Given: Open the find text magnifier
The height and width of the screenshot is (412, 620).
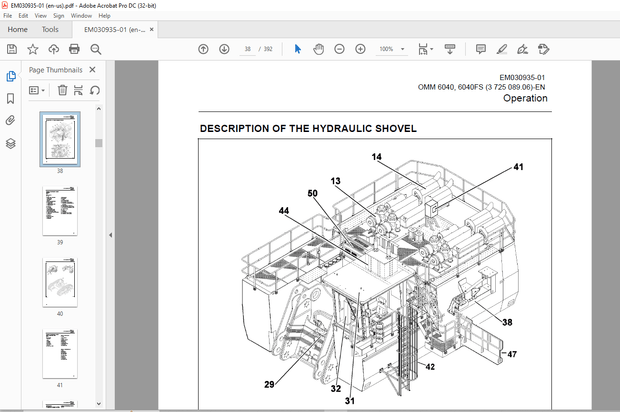Looking at the screenshot, I should click(95, 49).
